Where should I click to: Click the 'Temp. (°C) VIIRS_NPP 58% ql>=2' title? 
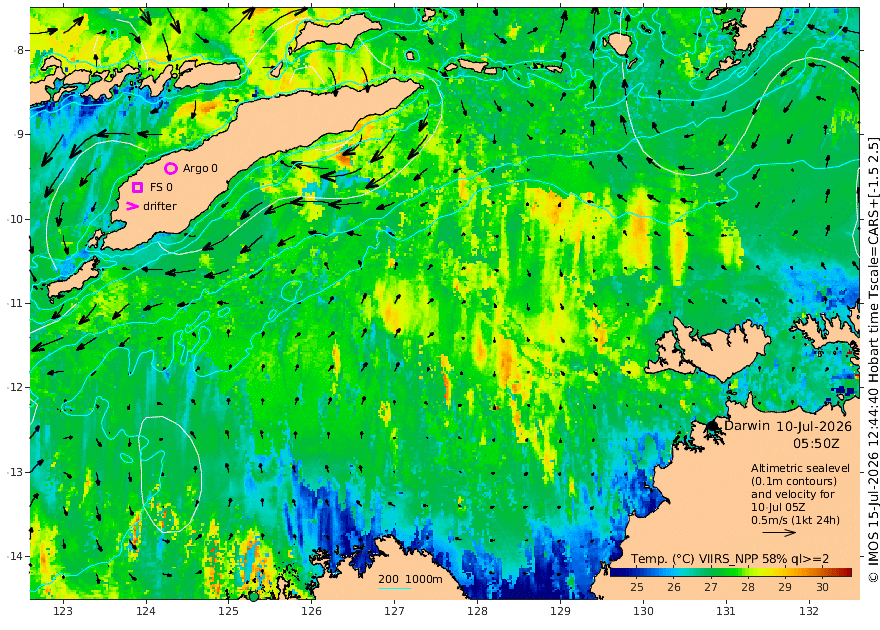[x=730, y=559]
